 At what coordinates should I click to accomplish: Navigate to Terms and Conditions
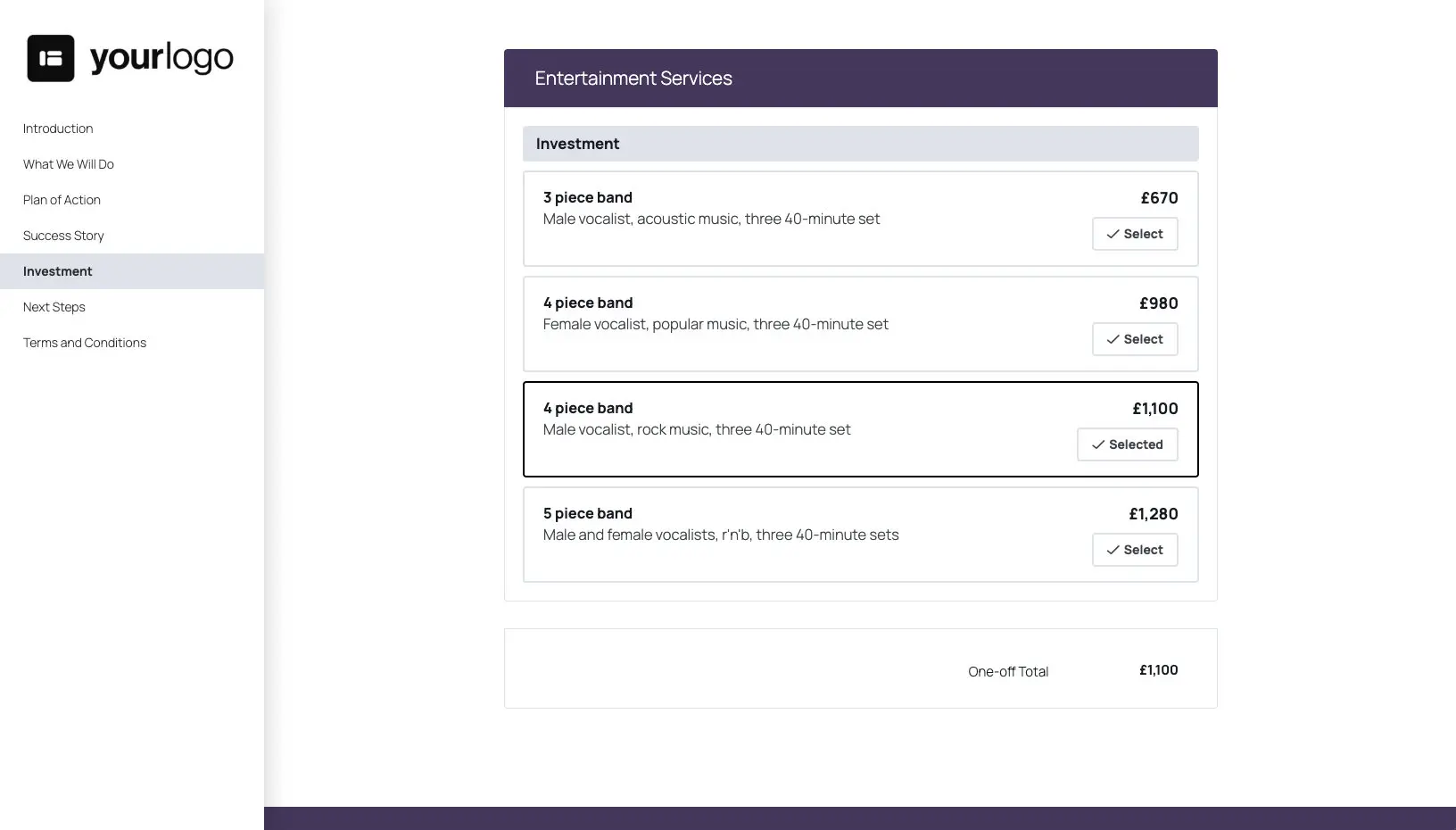pos(84,342)
